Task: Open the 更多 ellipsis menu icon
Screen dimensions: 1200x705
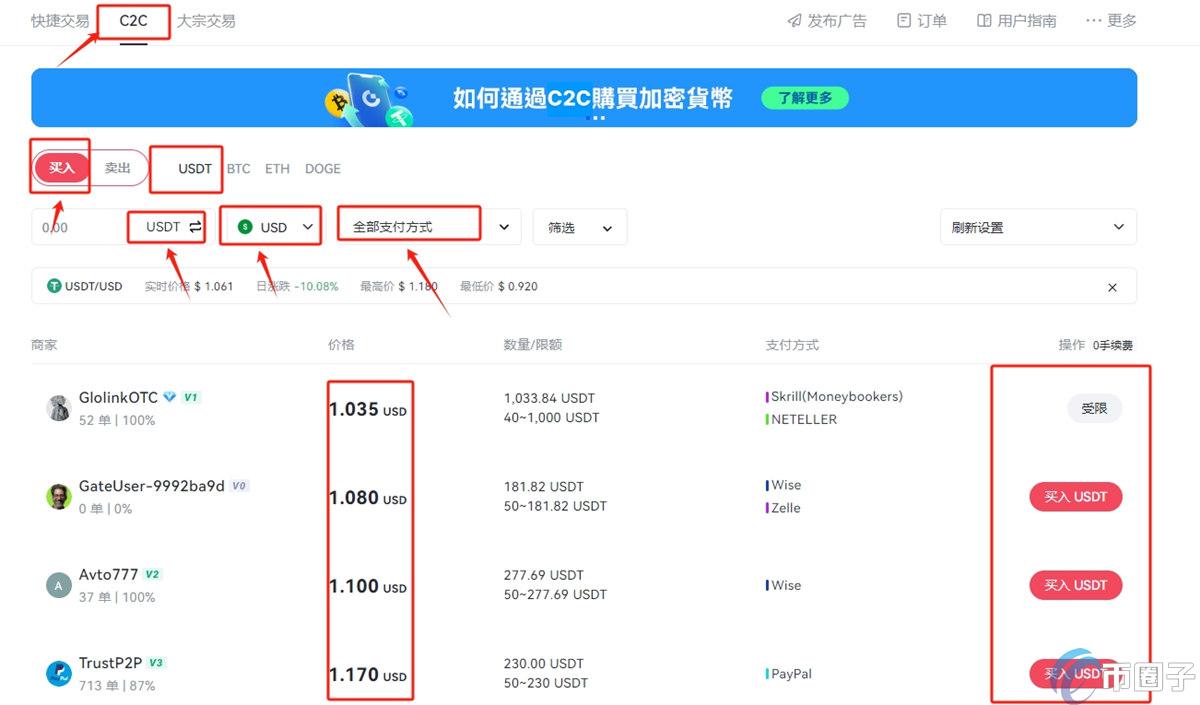Action: (1090, 19)
